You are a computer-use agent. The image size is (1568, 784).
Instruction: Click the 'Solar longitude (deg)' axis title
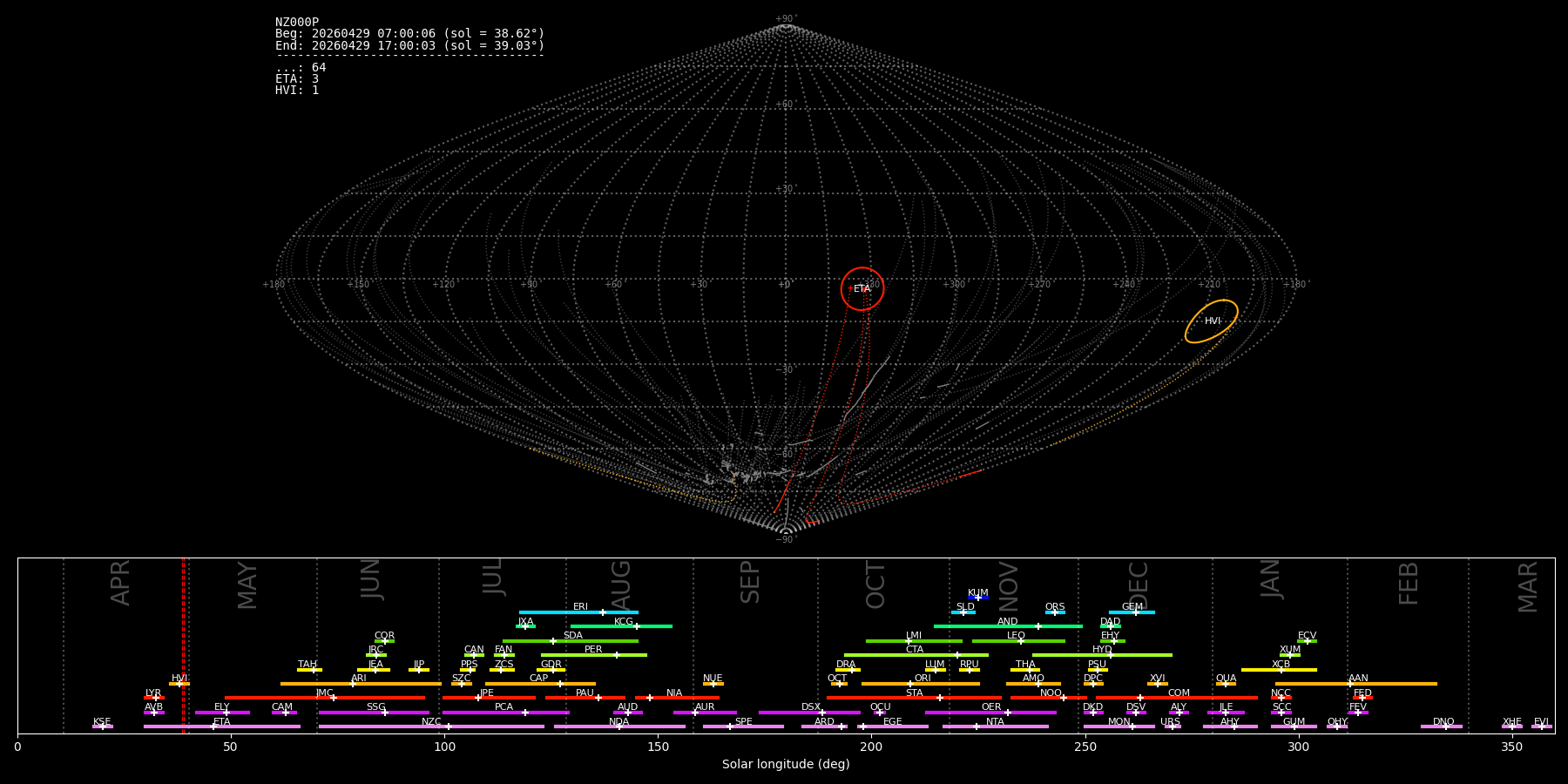coord(786,765)
